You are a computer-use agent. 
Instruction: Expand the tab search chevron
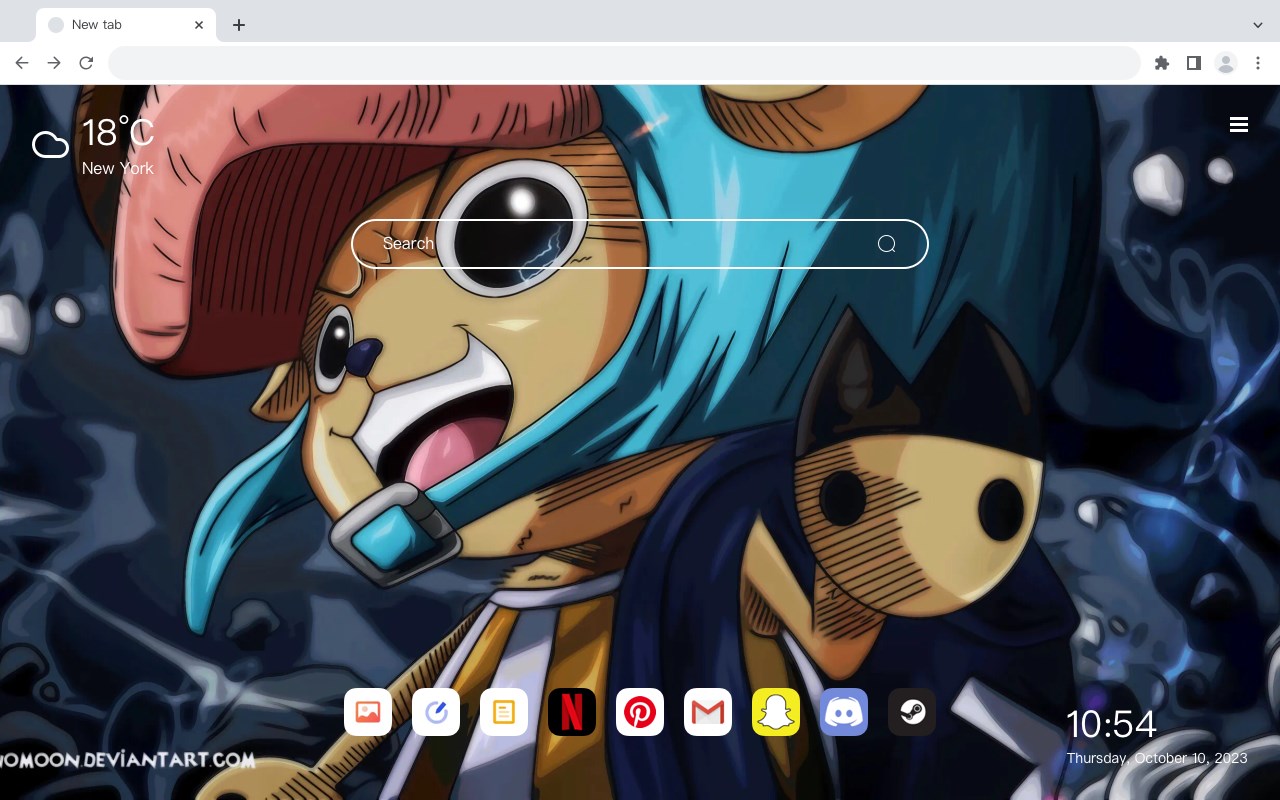pyautogui.click(x=1258, y=25)
